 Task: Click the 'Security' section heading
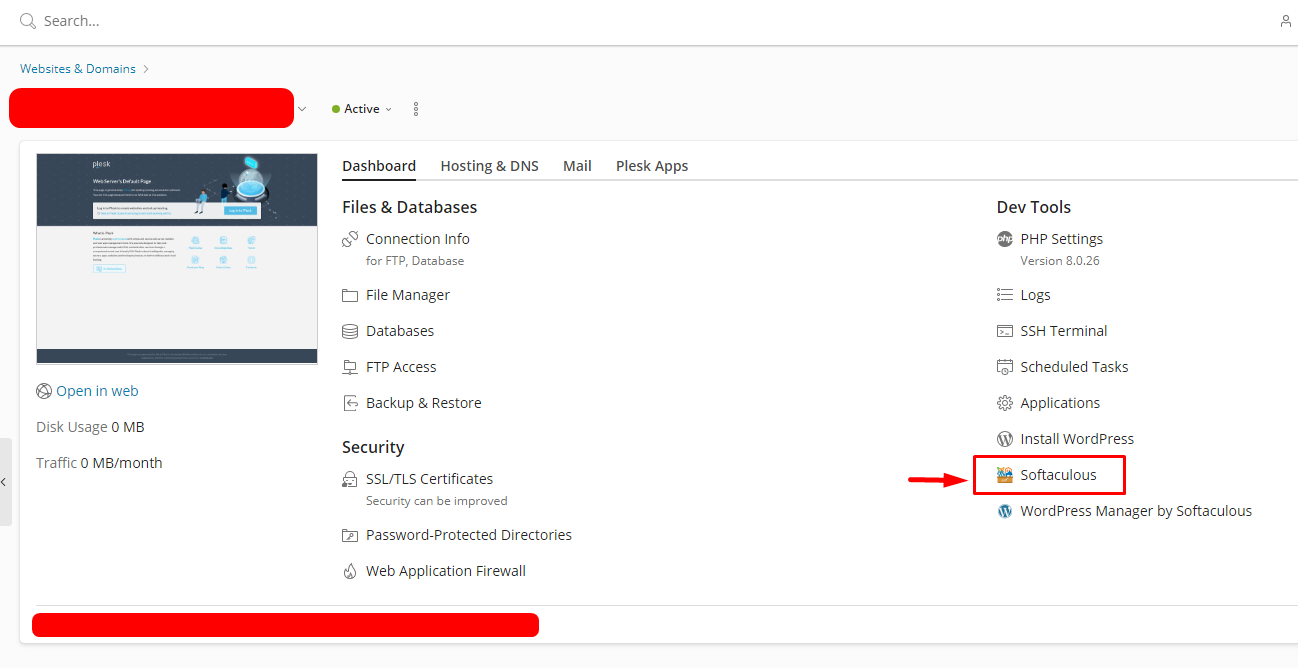pos(373,447)
